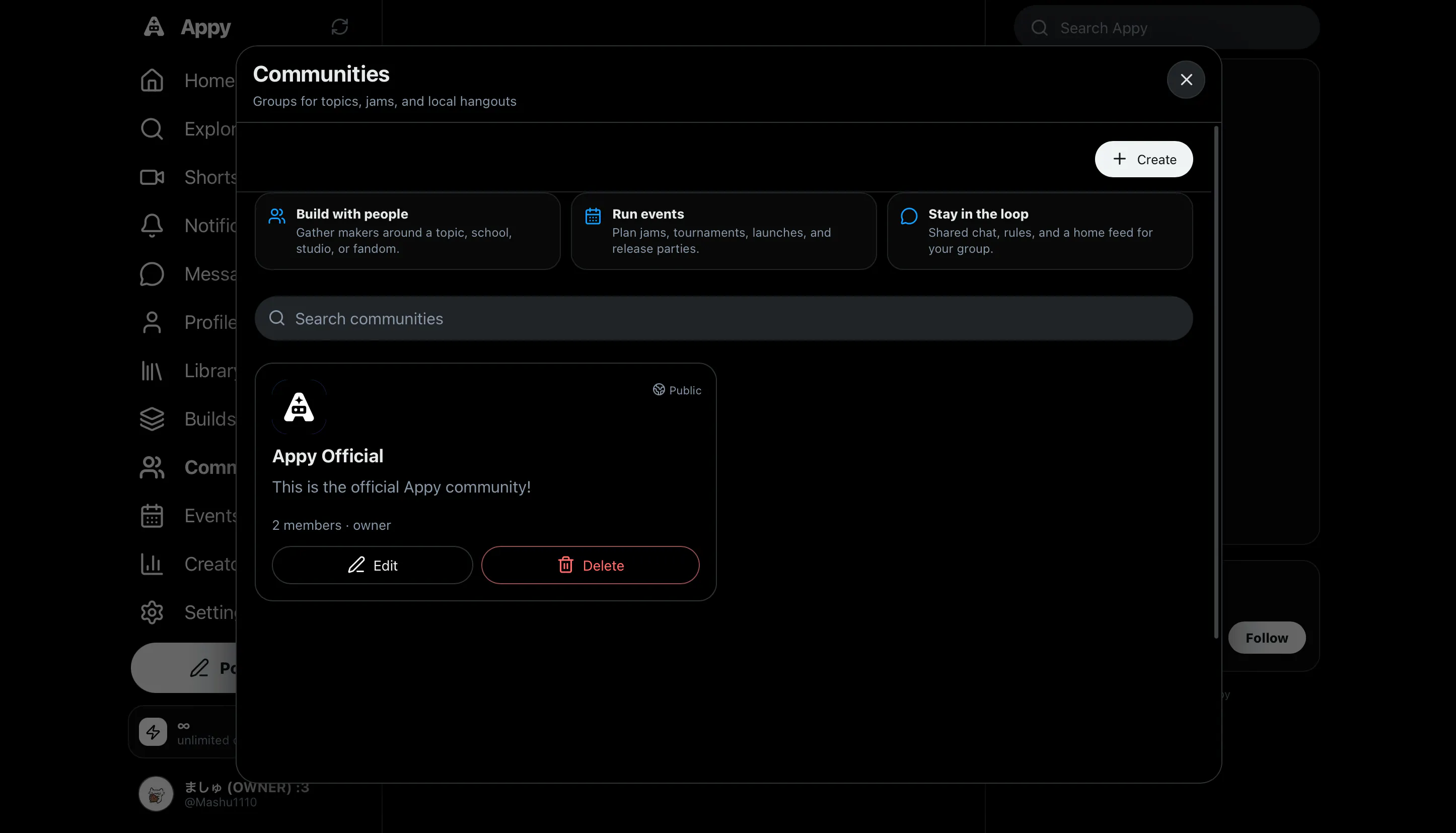Open Notifications bell icon

(x=152, y=226)
